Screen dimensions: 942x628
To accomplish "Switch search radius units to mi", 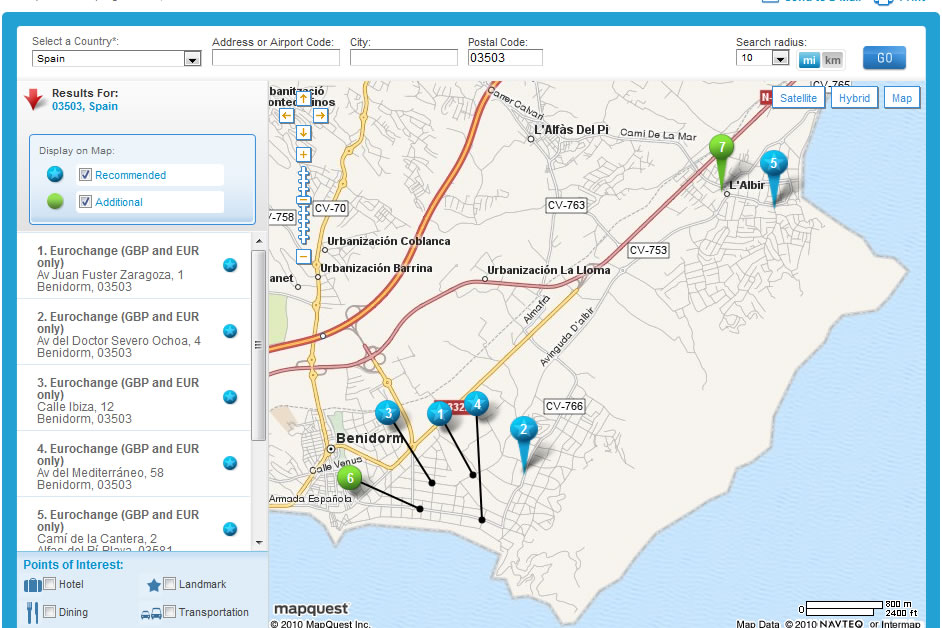I will point(809,60).
